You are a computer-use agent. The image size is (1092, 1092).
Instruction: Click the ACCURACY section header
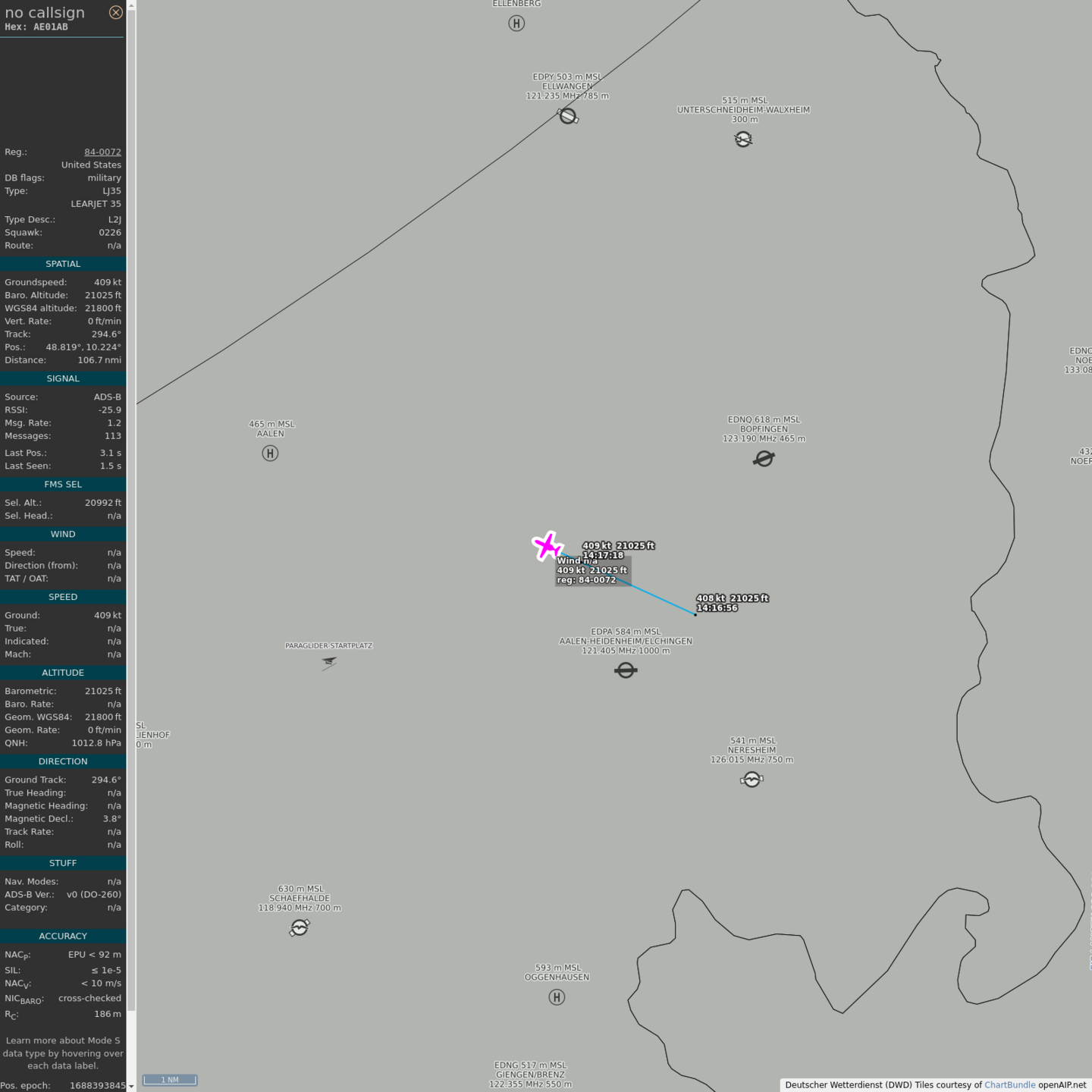coord(63,936)
